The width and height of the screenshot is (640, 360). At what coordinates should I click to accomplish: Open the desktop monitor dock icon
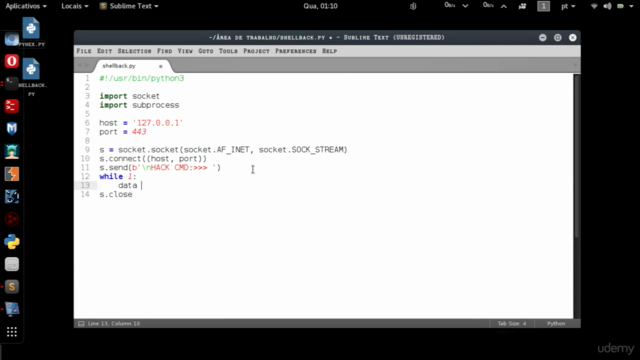pos(12,309)
